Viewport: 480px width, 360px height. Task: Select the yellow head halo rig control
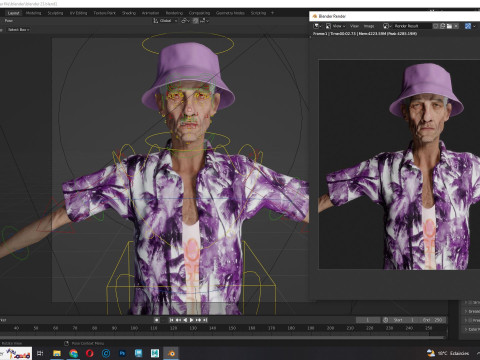point(188,43)
